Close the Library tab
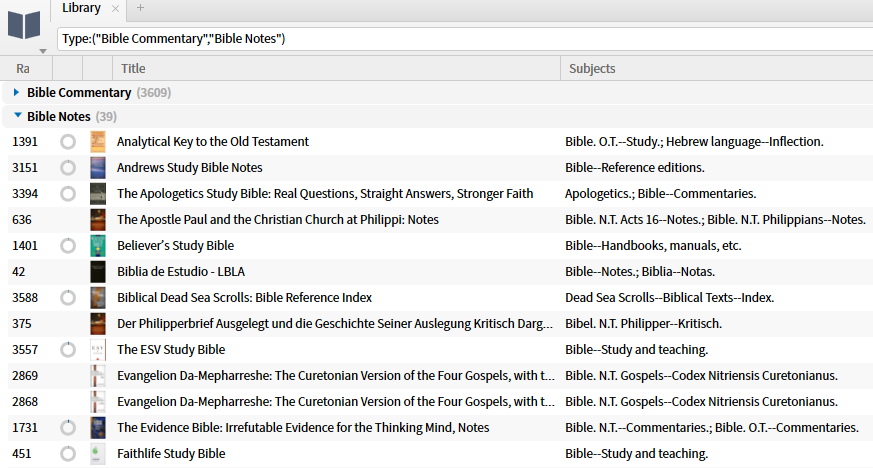The height and width of the screenshot is (468, 873). (115, 9)
